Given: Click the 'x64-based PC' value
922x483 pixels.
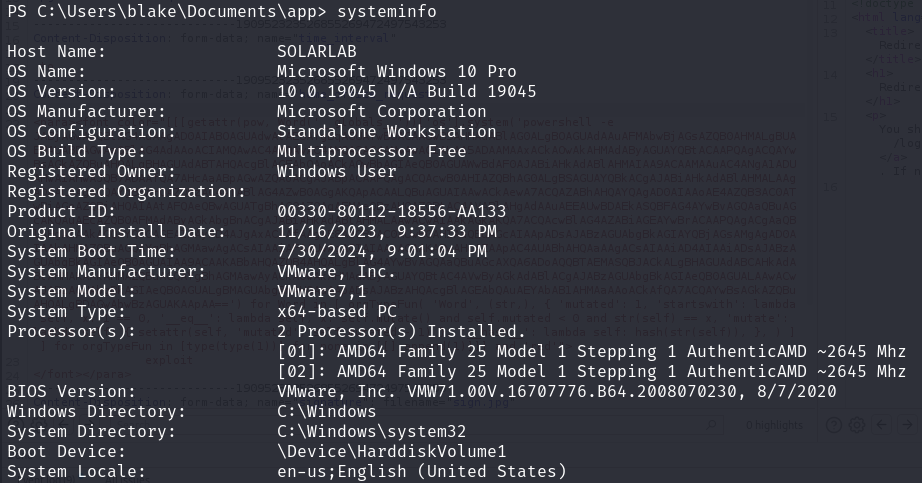Looking at the screenshot, I should pos(337,312).
